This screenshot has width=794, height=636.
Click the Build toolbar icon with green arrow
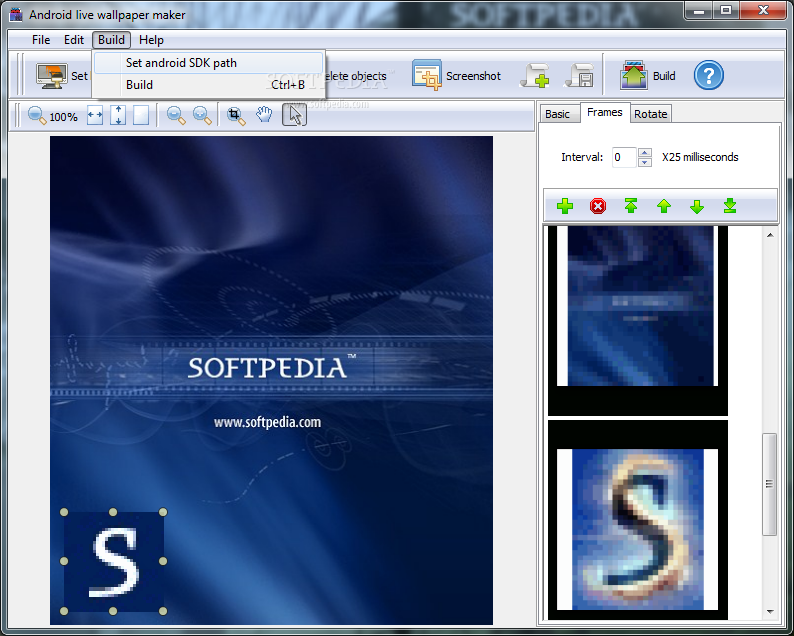(x=633, y=75)
